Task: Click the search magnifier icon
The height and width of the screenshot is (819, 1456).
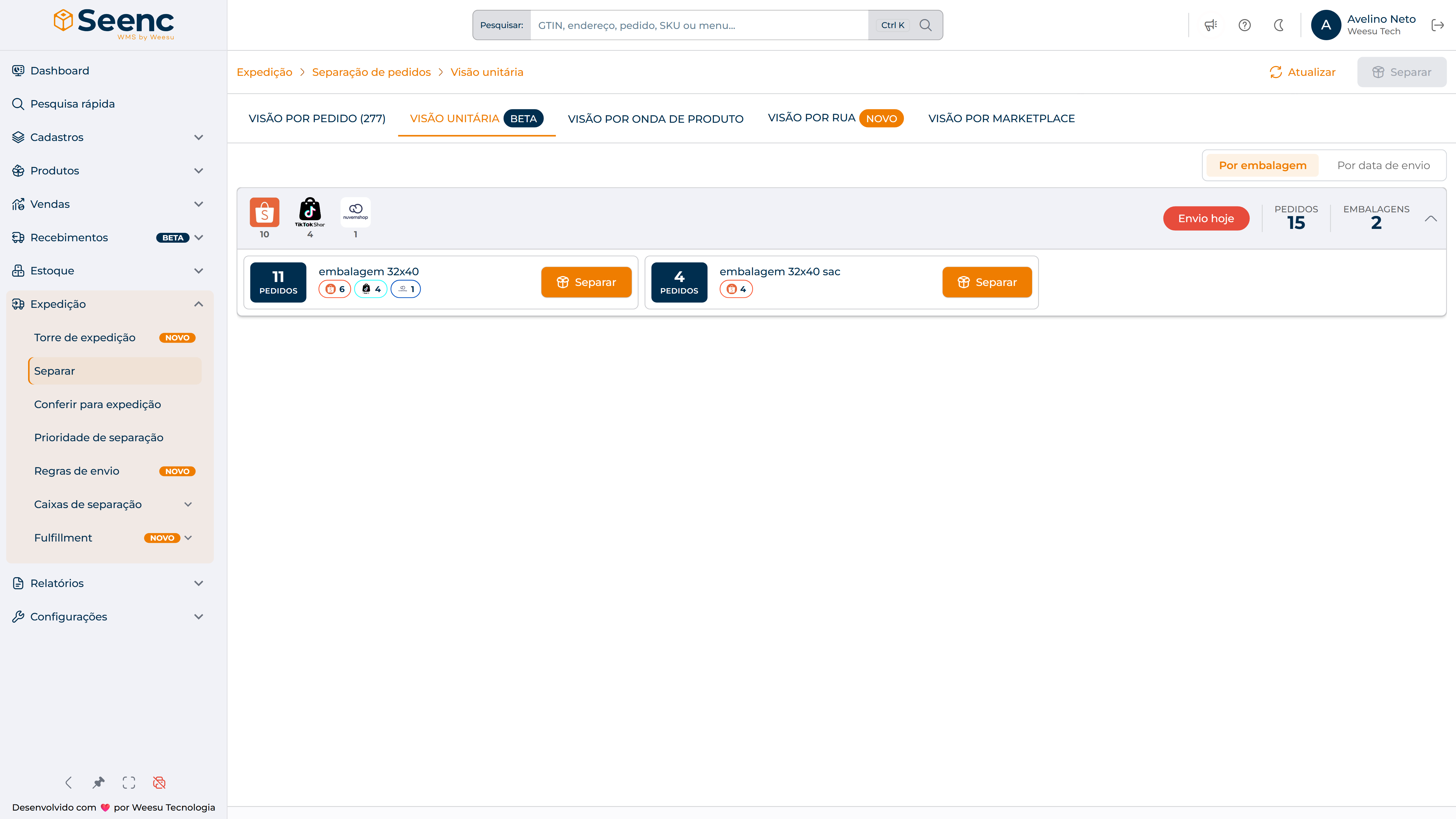Action: [x=925, y=25]
